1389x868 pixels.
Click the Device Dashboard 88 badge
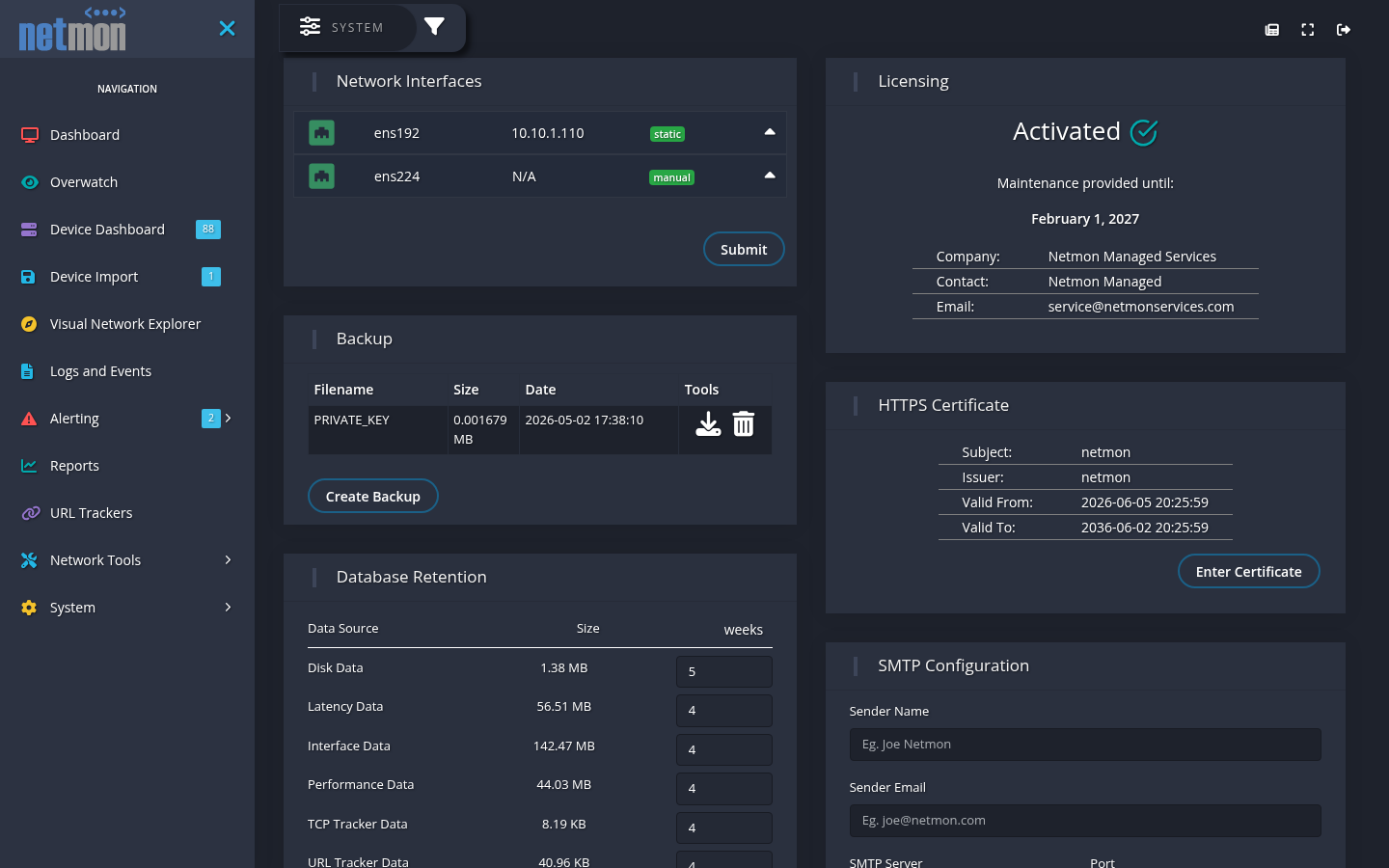(x=208, y=230)
